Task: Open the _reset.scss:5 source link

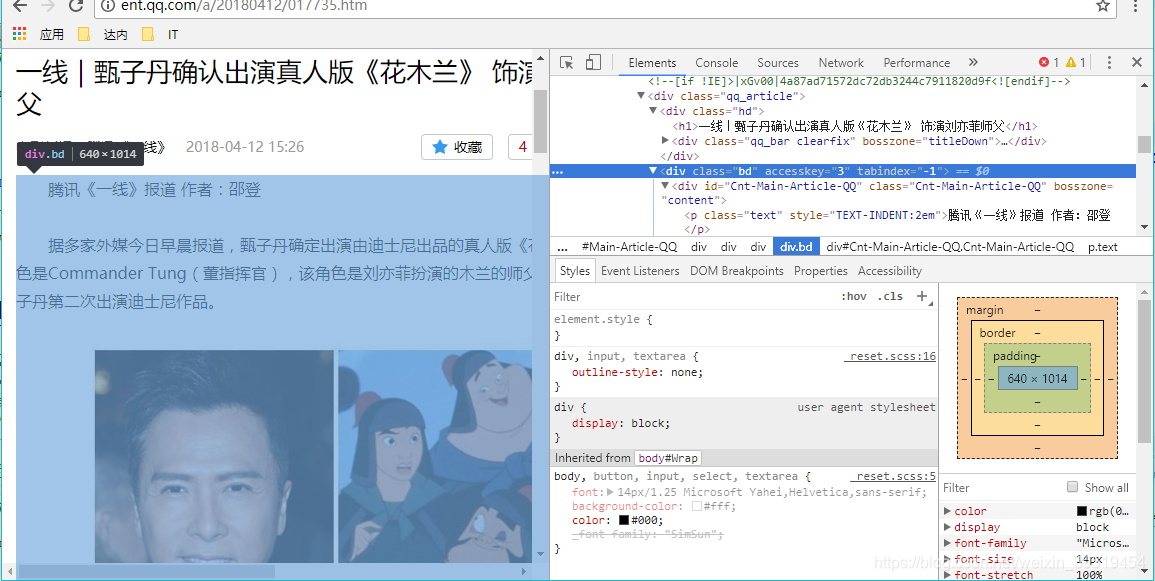Action: click(893, 476)
